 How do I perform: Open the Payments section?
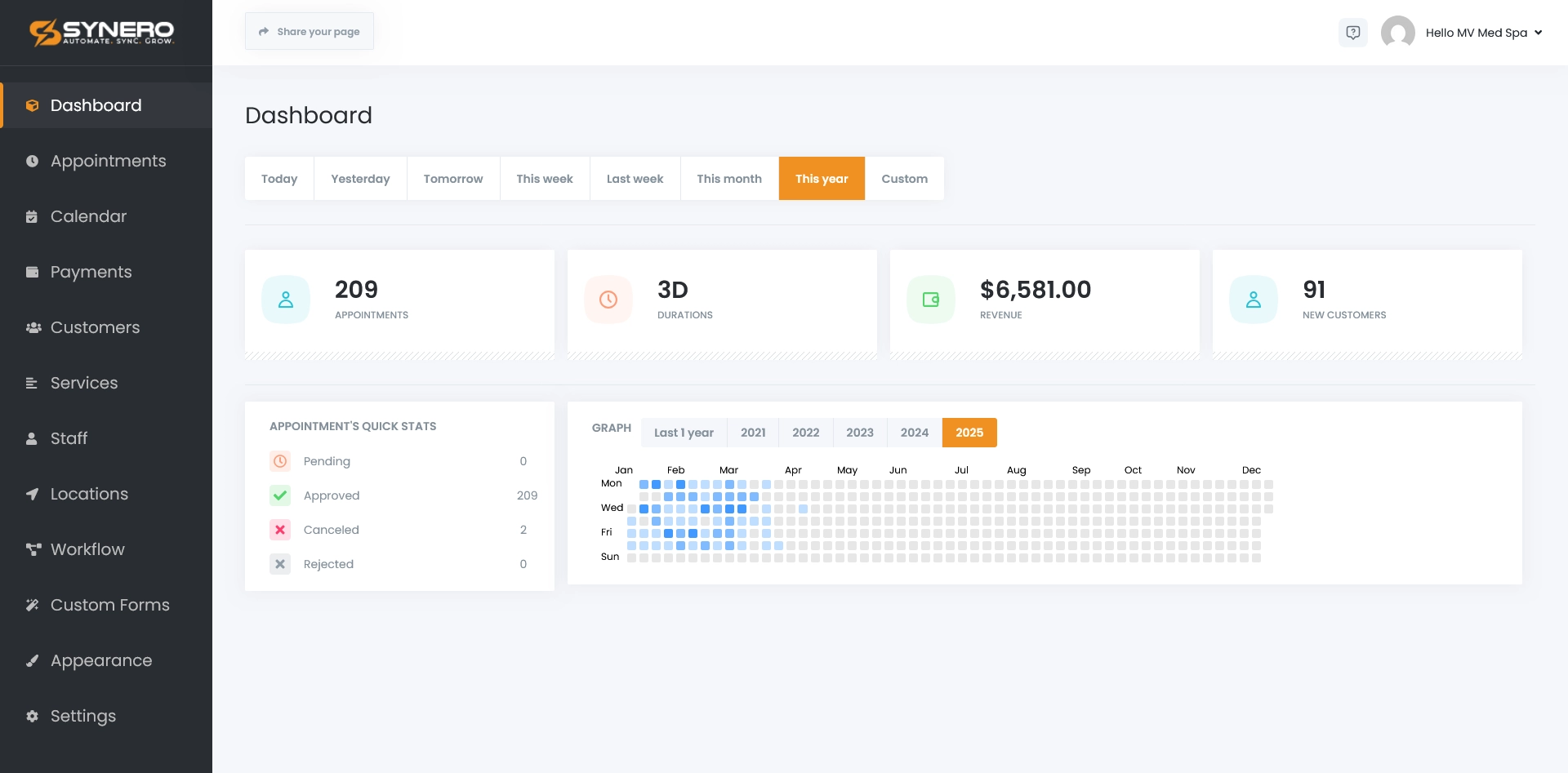(91, 272)
